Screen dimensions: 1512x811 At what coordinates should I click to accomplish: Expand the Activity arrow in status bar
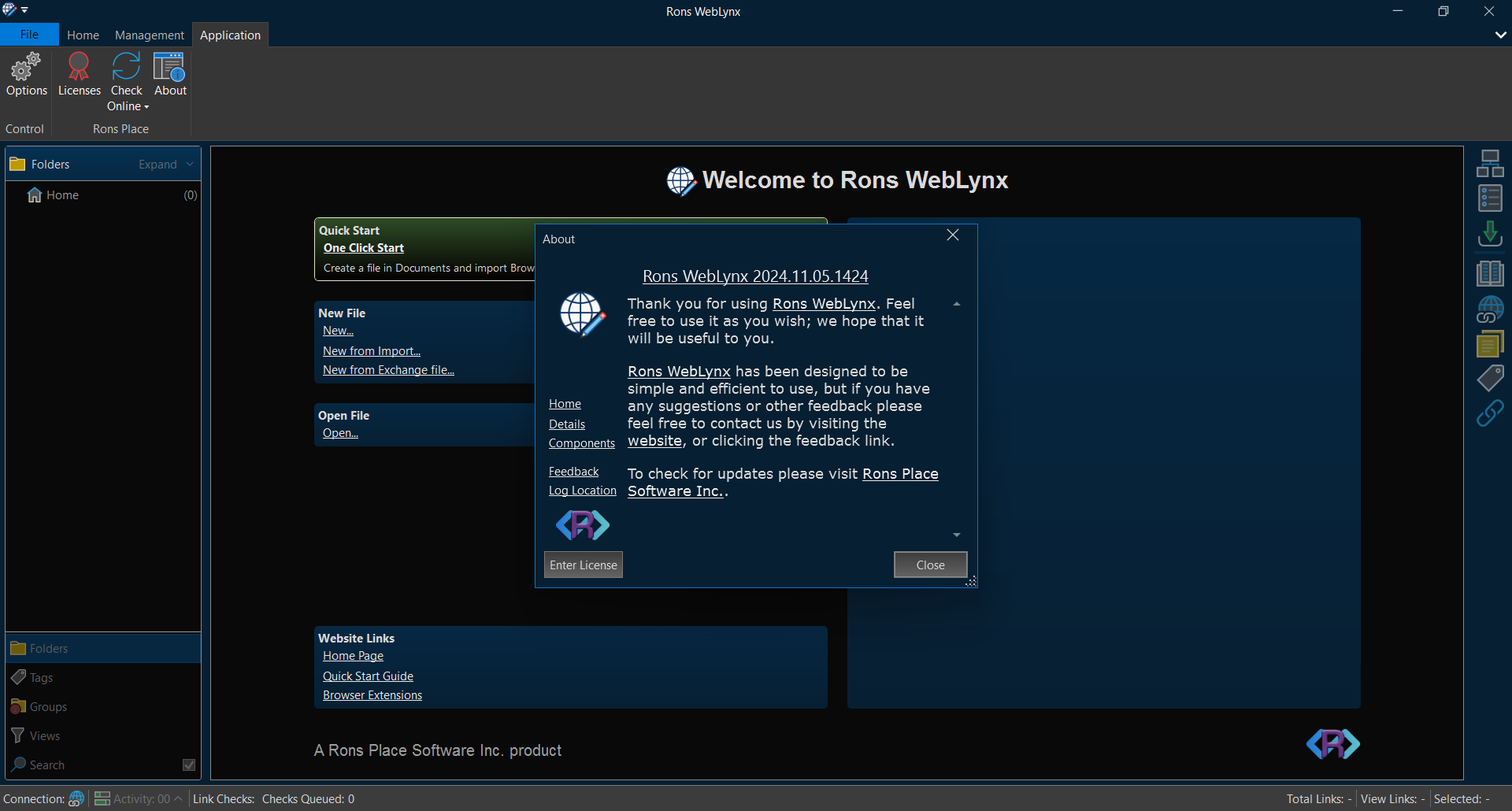coord(178,798)
